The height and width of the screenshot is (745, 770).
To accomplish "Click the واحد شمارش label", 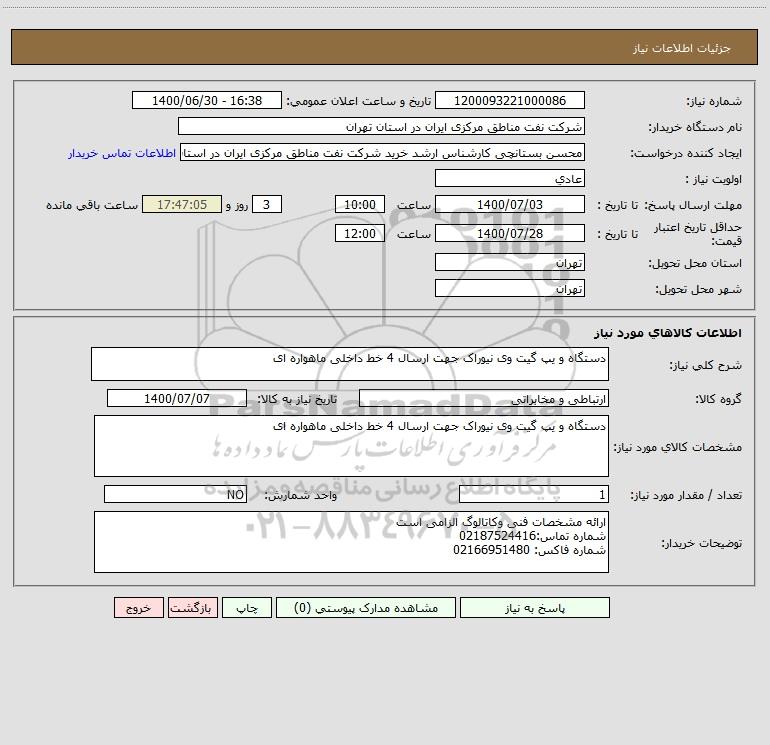I will click(301, 495).
